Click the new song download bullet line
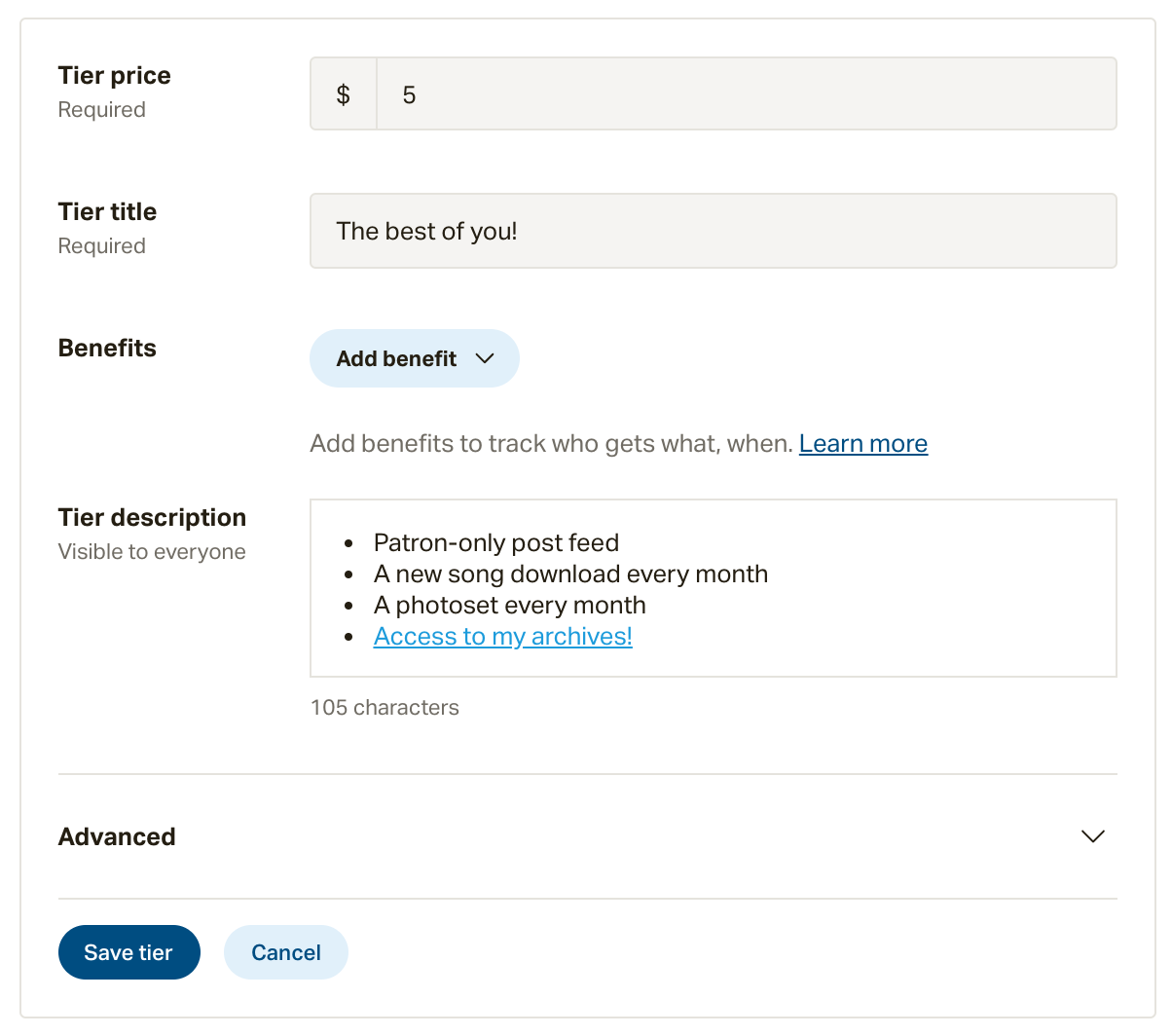Image resolution: width=1172 pixels, height=1036 pixels. tap(571, 573)
